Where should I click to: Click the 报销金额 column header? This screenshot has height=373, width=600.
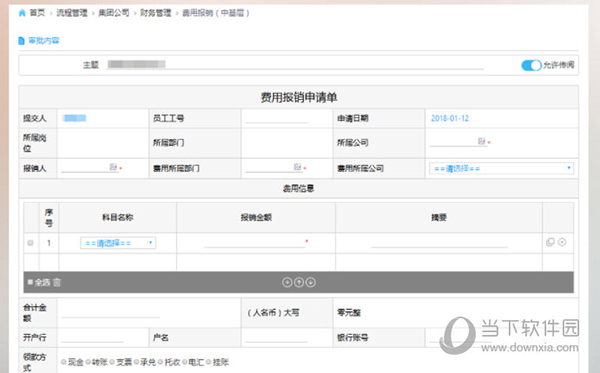[x=256, y=217]
